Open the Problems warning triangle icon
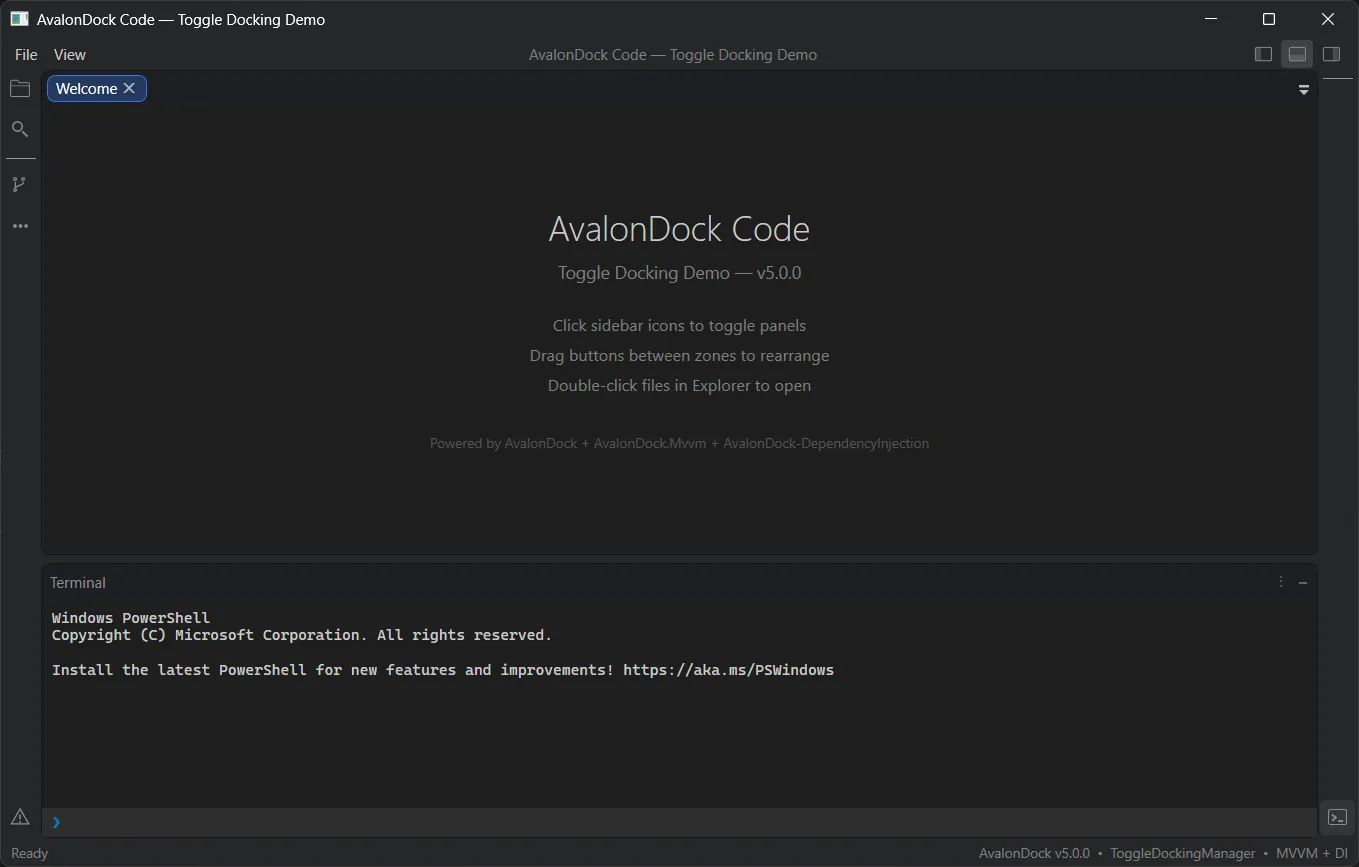The width and height of the screenshot is (1359, 867). click(20, 817)
